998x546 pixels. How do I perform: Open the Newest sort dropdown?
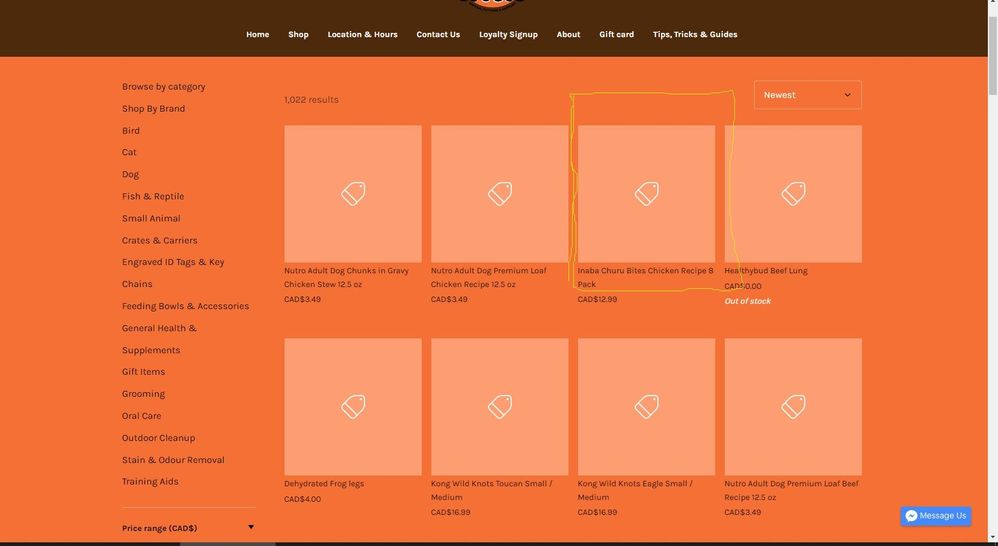(x=807, y=95)
